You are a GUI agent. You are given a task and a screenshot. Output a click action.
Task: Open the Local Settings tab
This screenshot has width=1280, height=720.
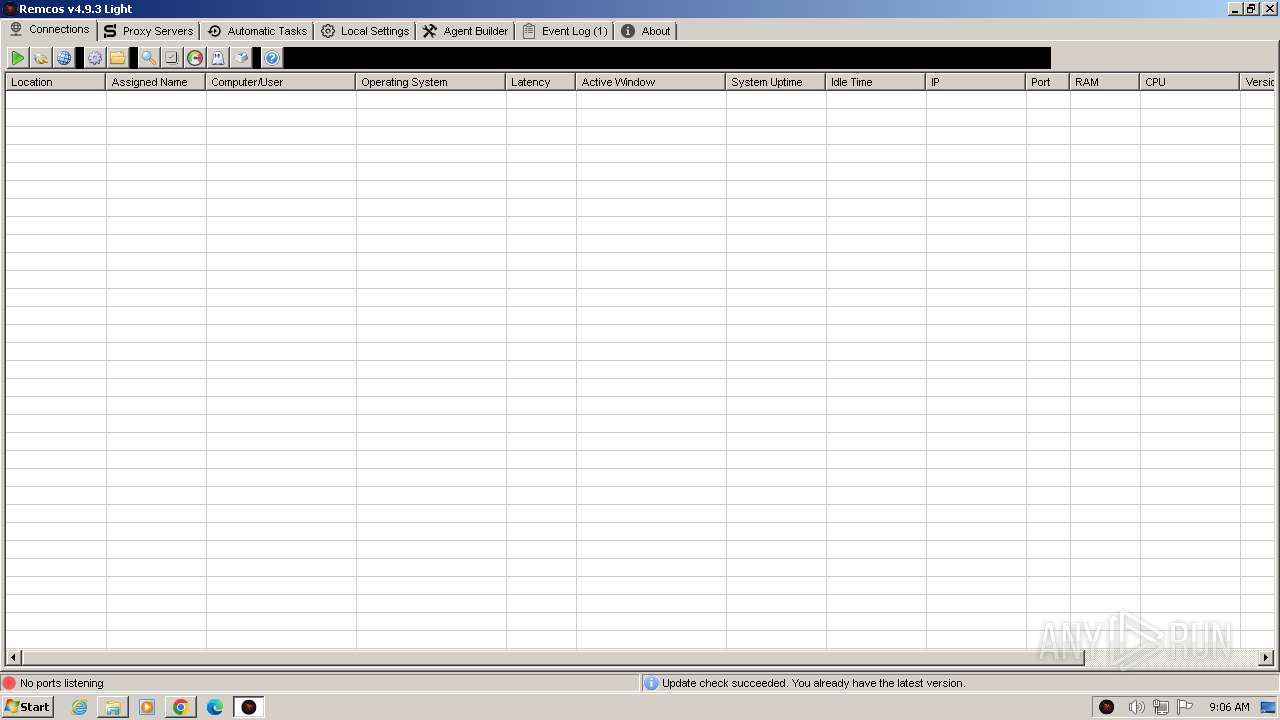[x=365, y=31]
